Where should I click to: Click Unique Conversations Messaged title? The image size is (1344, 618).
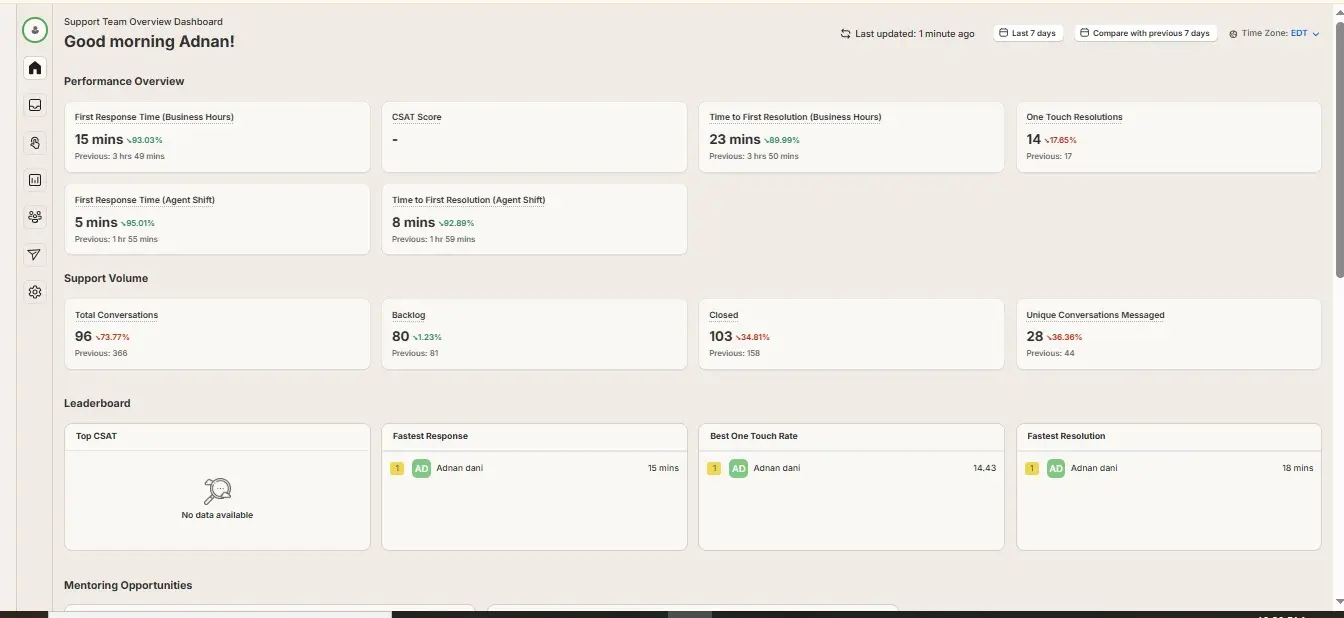[1095, 315]
